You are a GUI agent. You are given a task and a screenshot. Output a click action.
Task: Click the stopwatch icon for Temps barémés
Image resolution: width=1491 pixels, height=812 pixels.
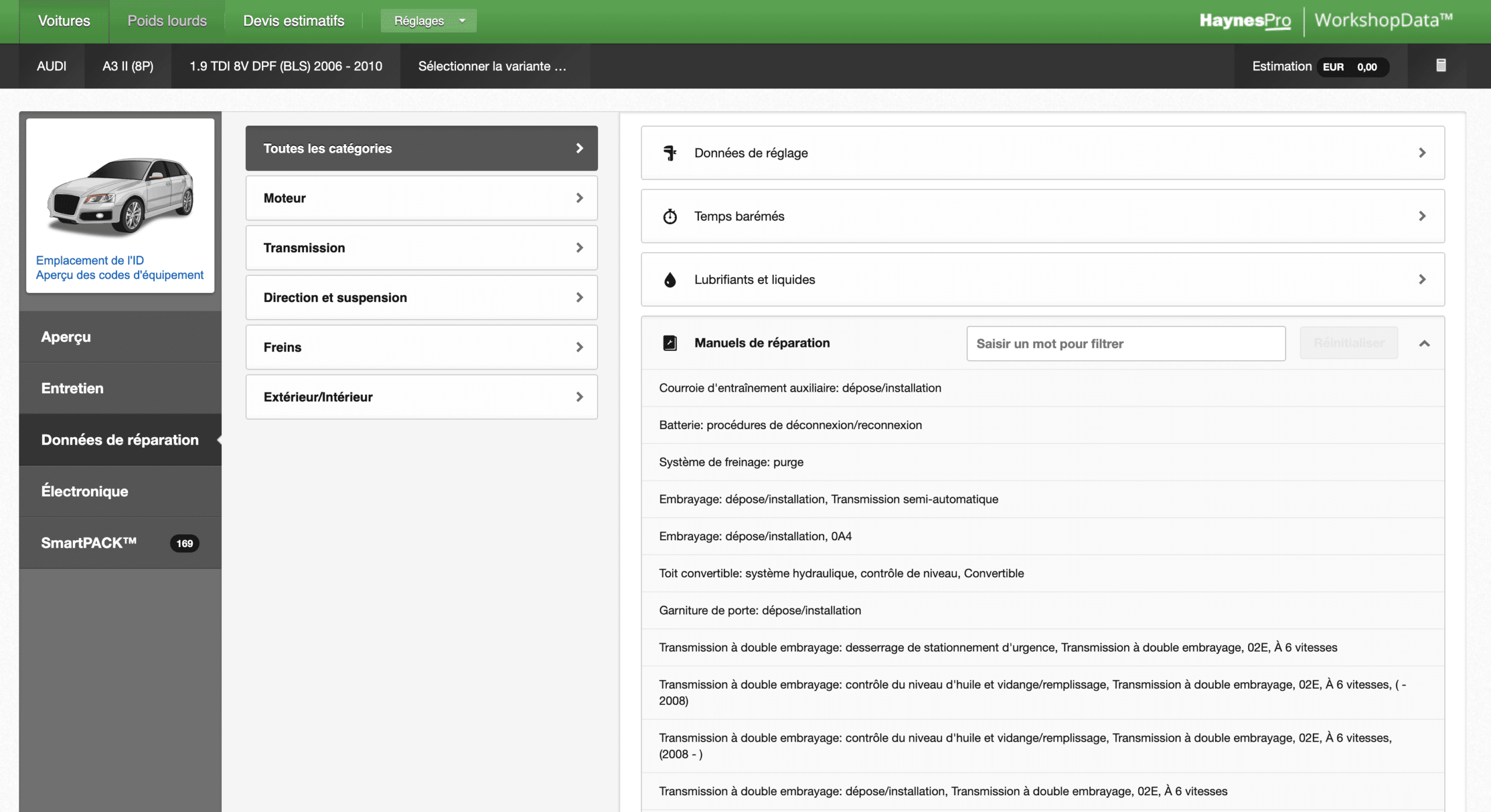coord(670,217)
